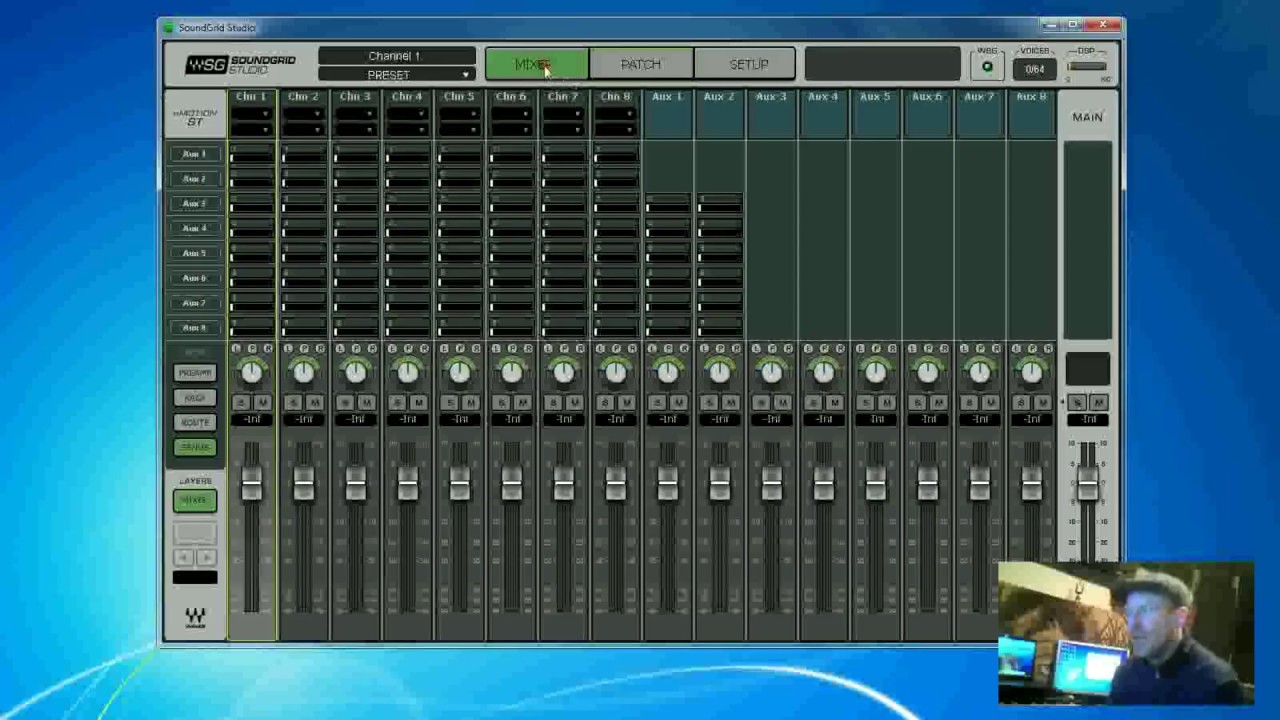Mute channel Chn 1

[262, 402]
